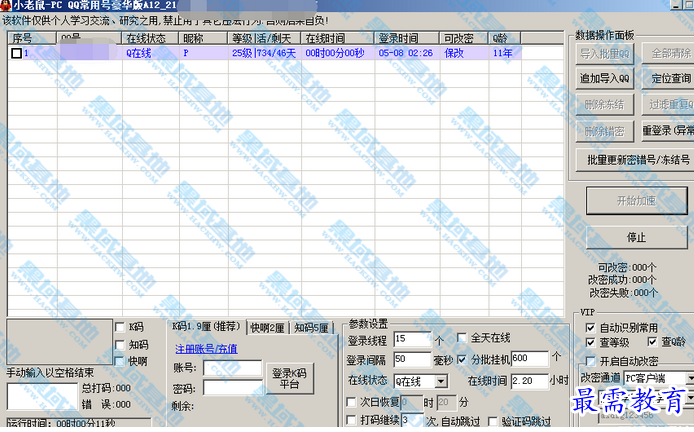Switch to the 快啊2厘 tab
This screenshot has height=432, width=694.
pyautogui.click(x=267, y=328)
